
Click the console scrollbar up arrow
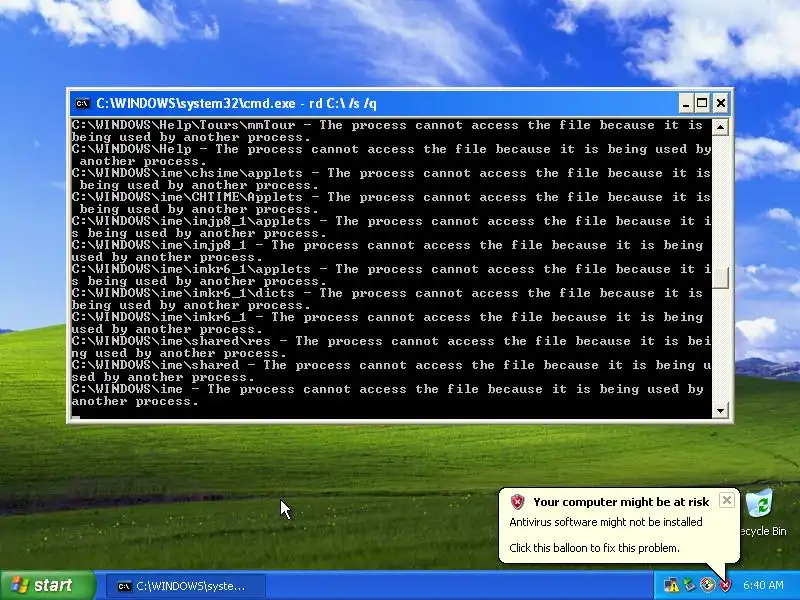point(720,127)
